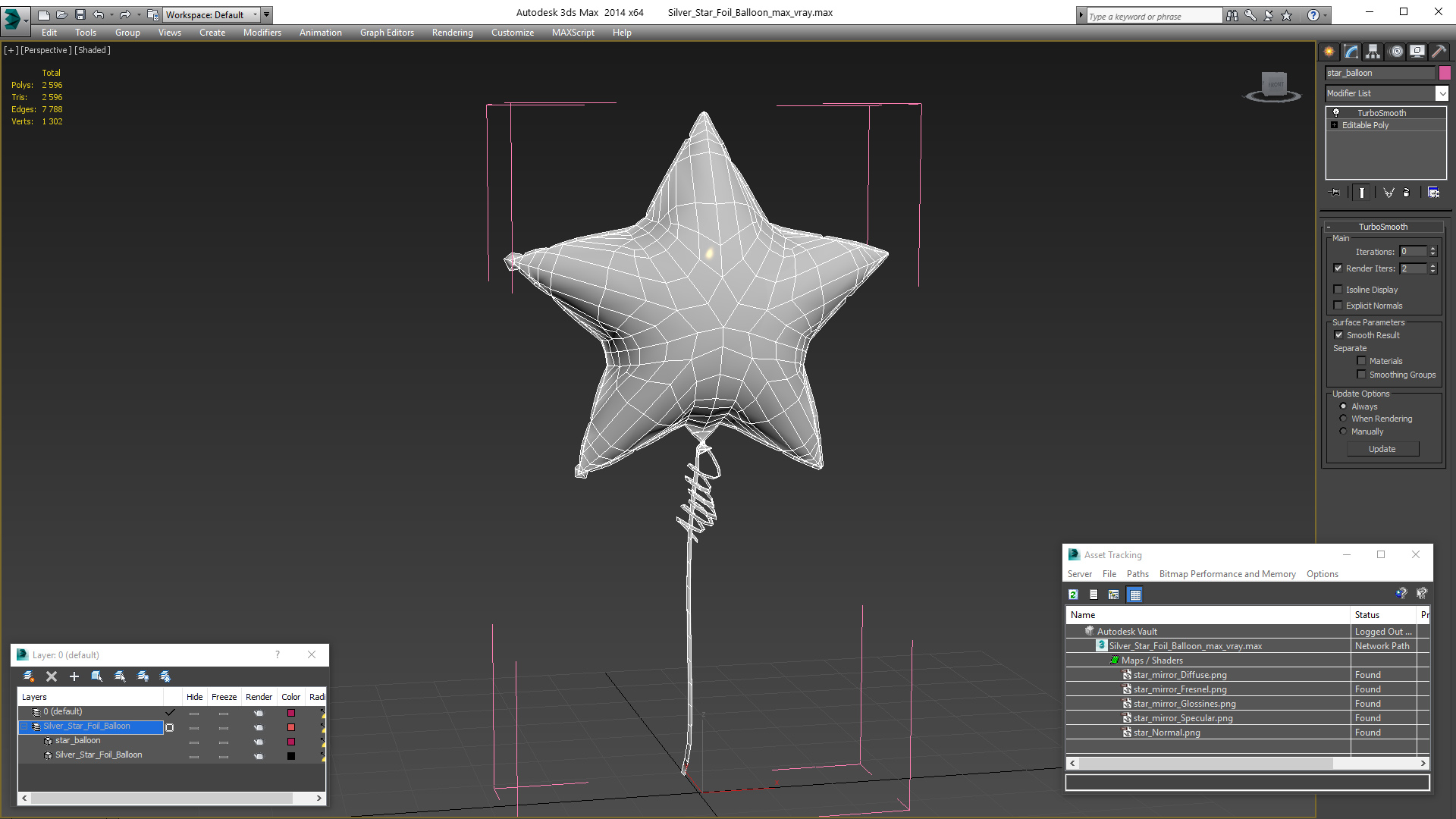Enable the Isoline Display checkbox
This screenshot has width=1456, height=819.
pyautogui.click(x=1338, y=290)
